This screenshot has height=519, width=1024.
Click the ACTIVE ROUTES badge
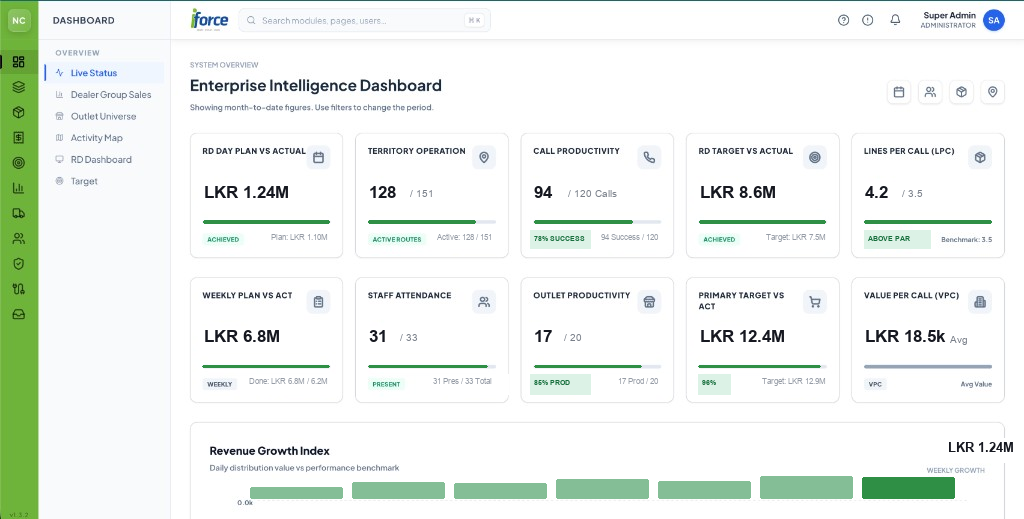397,240
